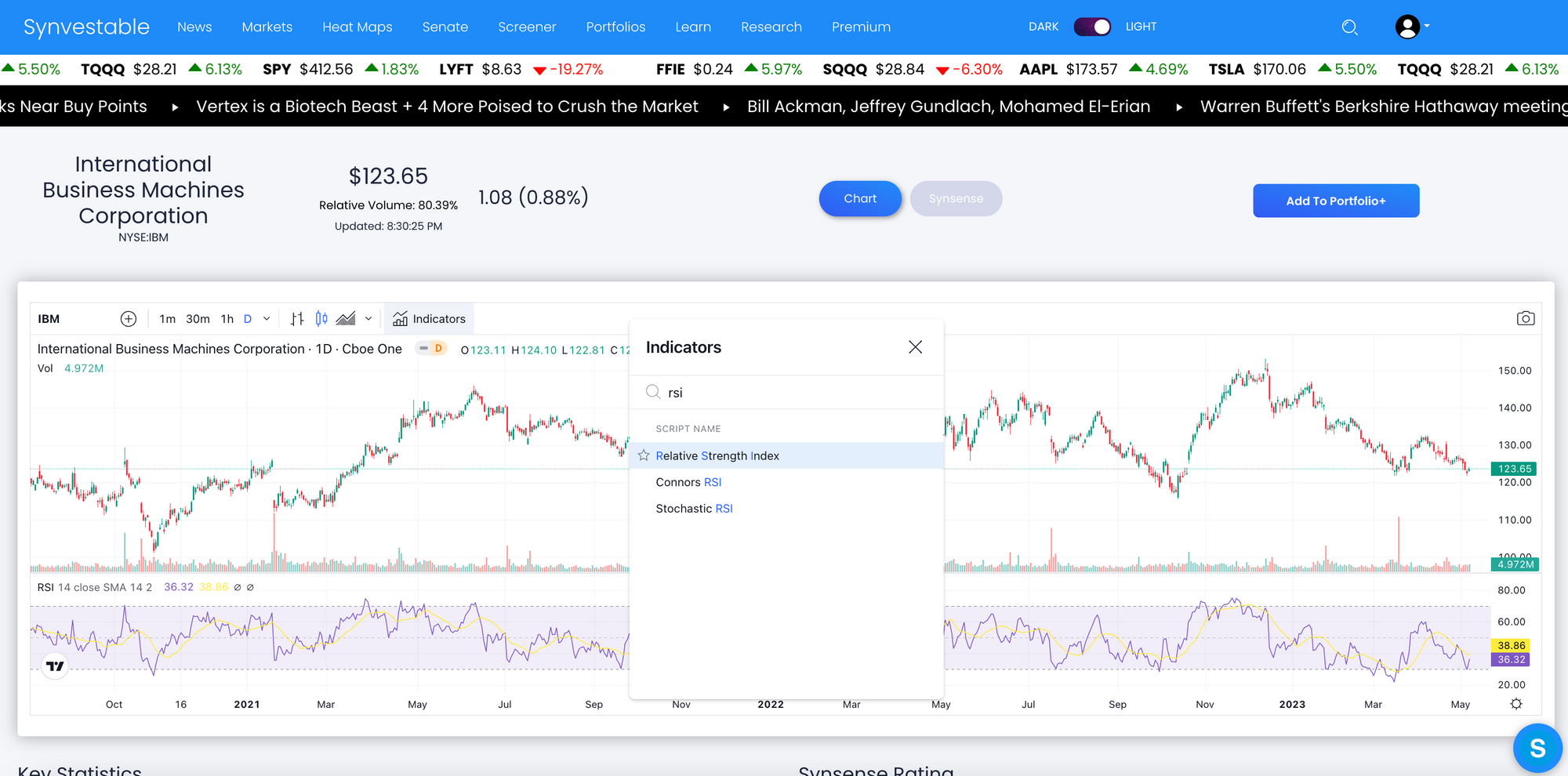The height and width of the screenshot is (776, 1568).
Task: Switch to the Chart tab
Action: (x=860, y=198)
